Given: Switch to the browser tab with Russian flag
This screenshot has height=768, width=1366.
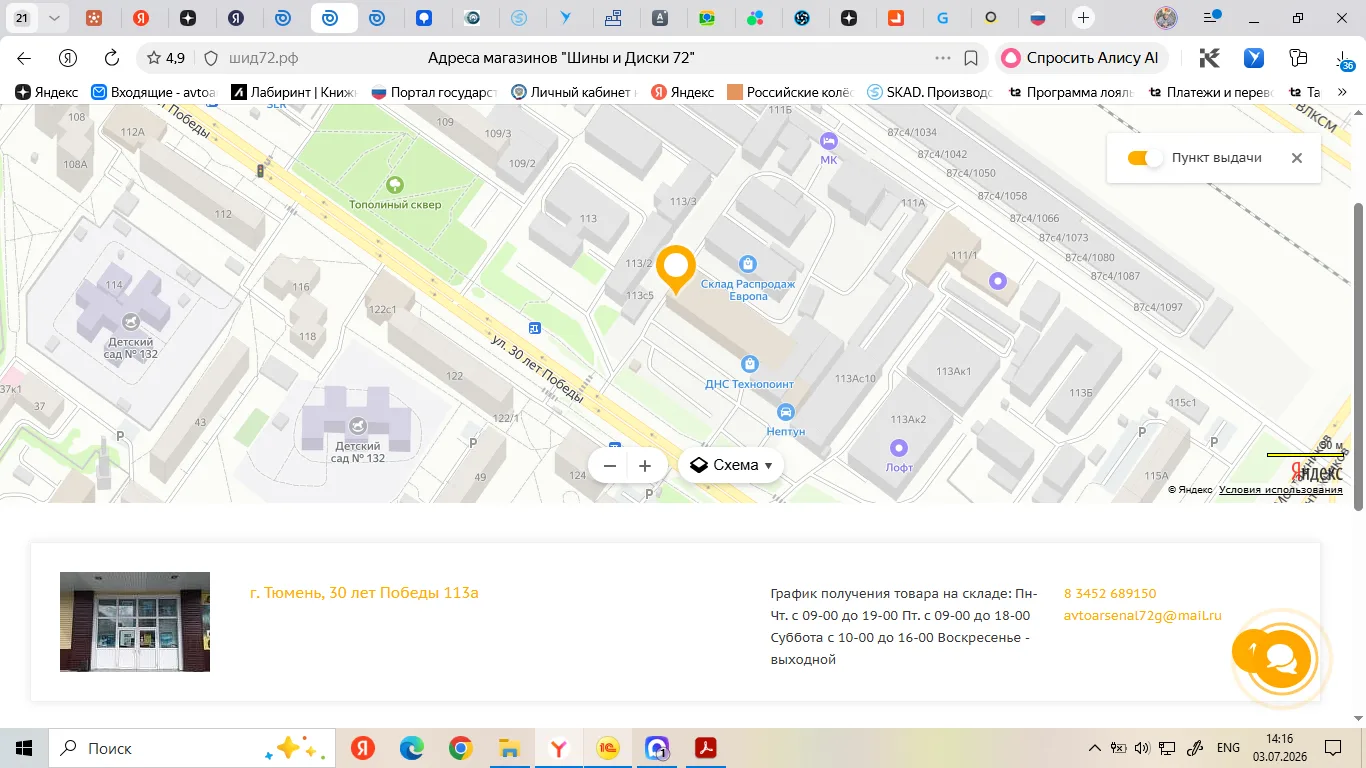Looking at the screenshot, I should tap(1037, 18).
